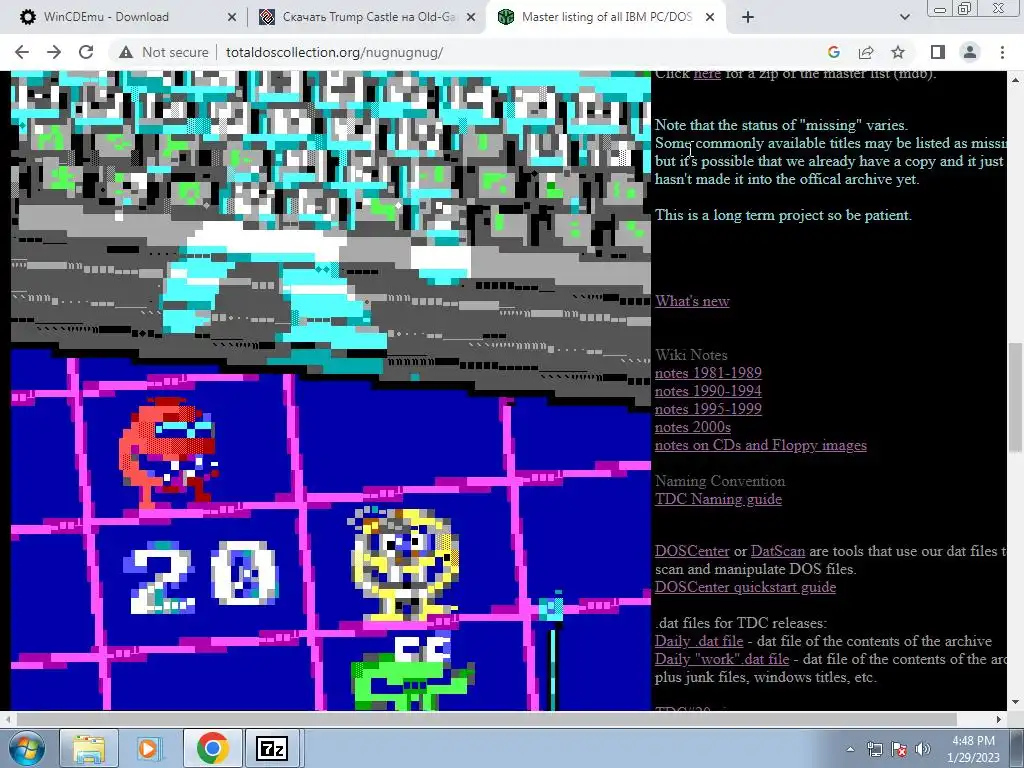
Task: Download the Daily .dat file
Action: click(699, 641)
